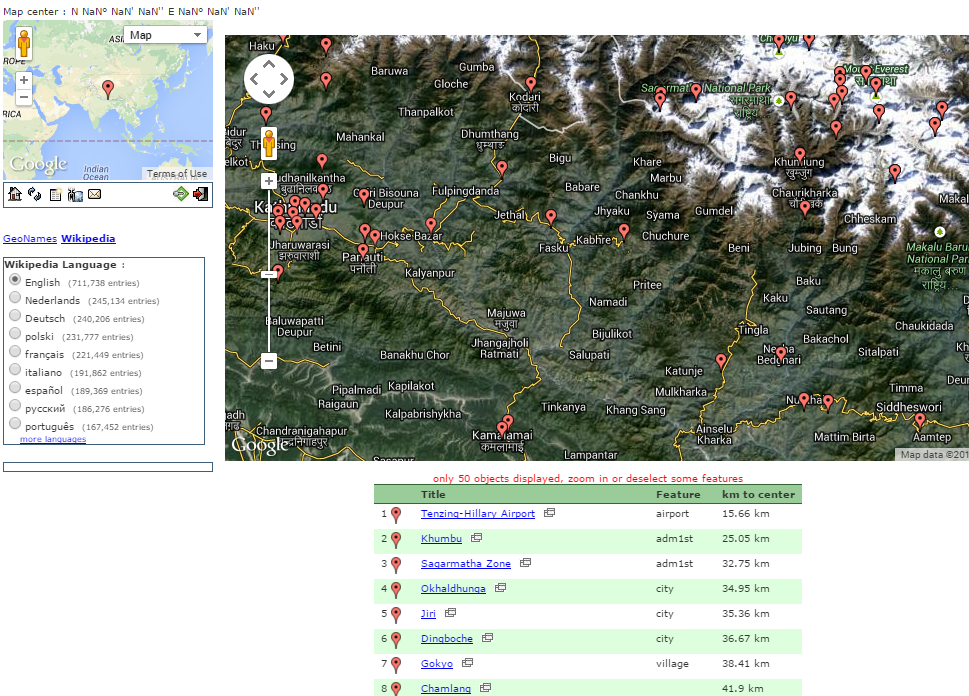Click the pan control on the satellite map
The height and width of the screenshot is (696, 969).
click(x=269, y=79)
